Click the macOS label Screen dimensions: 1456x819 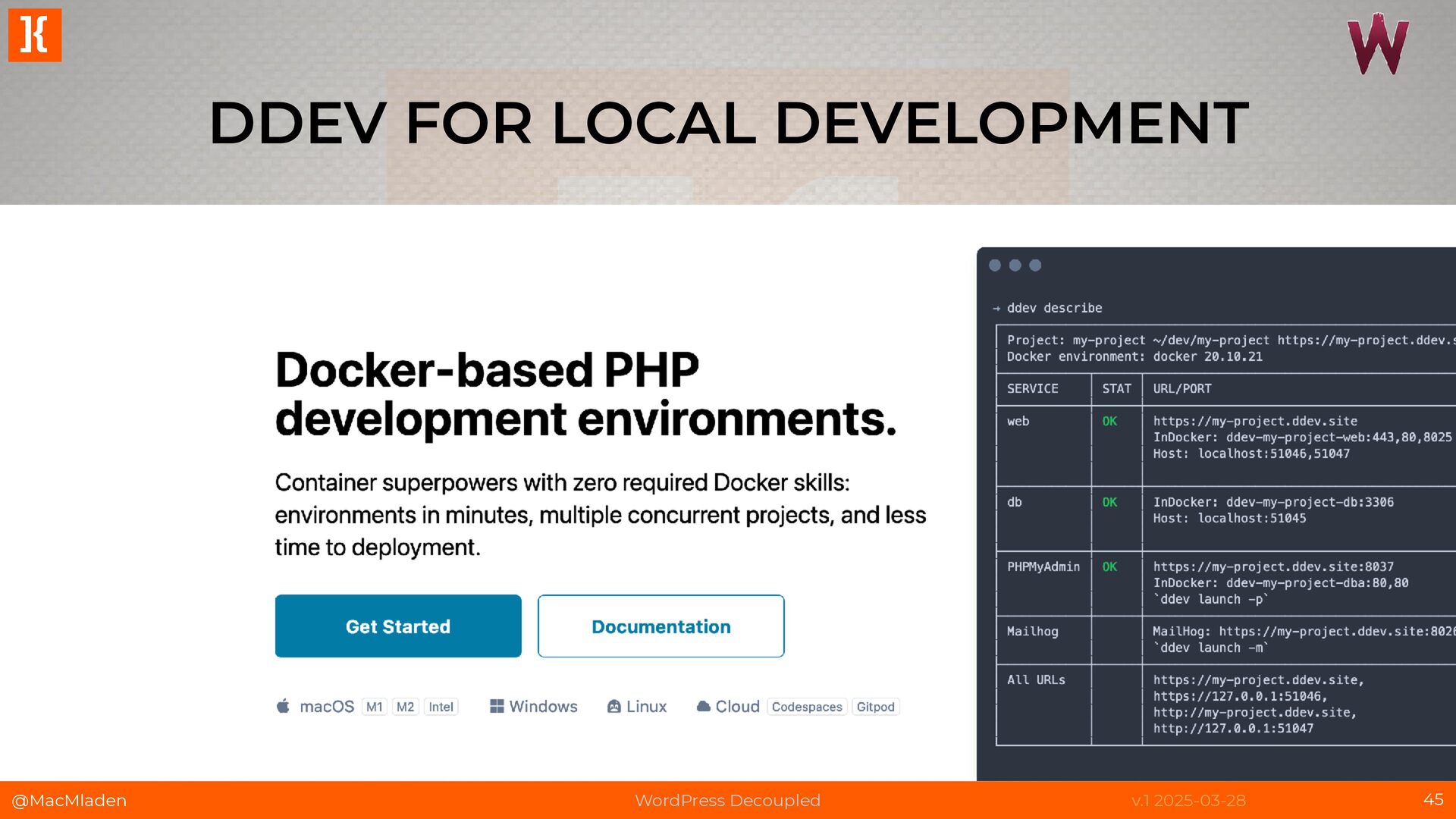[x=327, y=707]
